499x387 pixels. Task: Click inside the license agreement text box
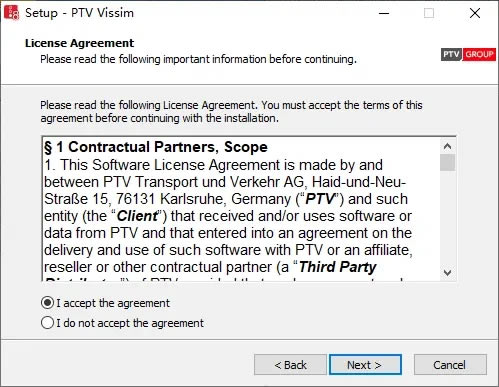click(241, 209)
